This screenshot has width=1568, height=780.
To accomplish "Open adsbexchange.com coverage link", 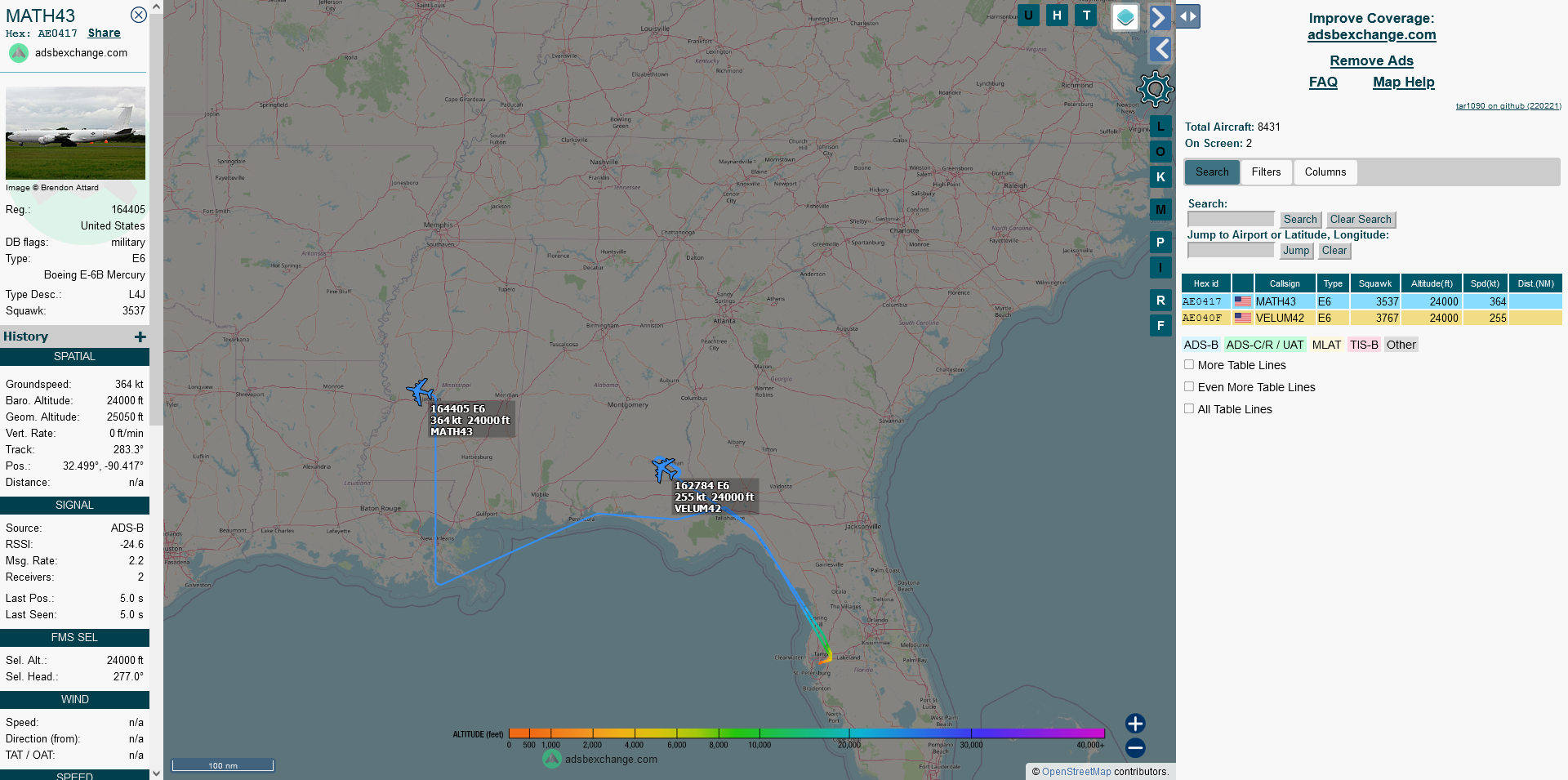I will point(1371,34).
